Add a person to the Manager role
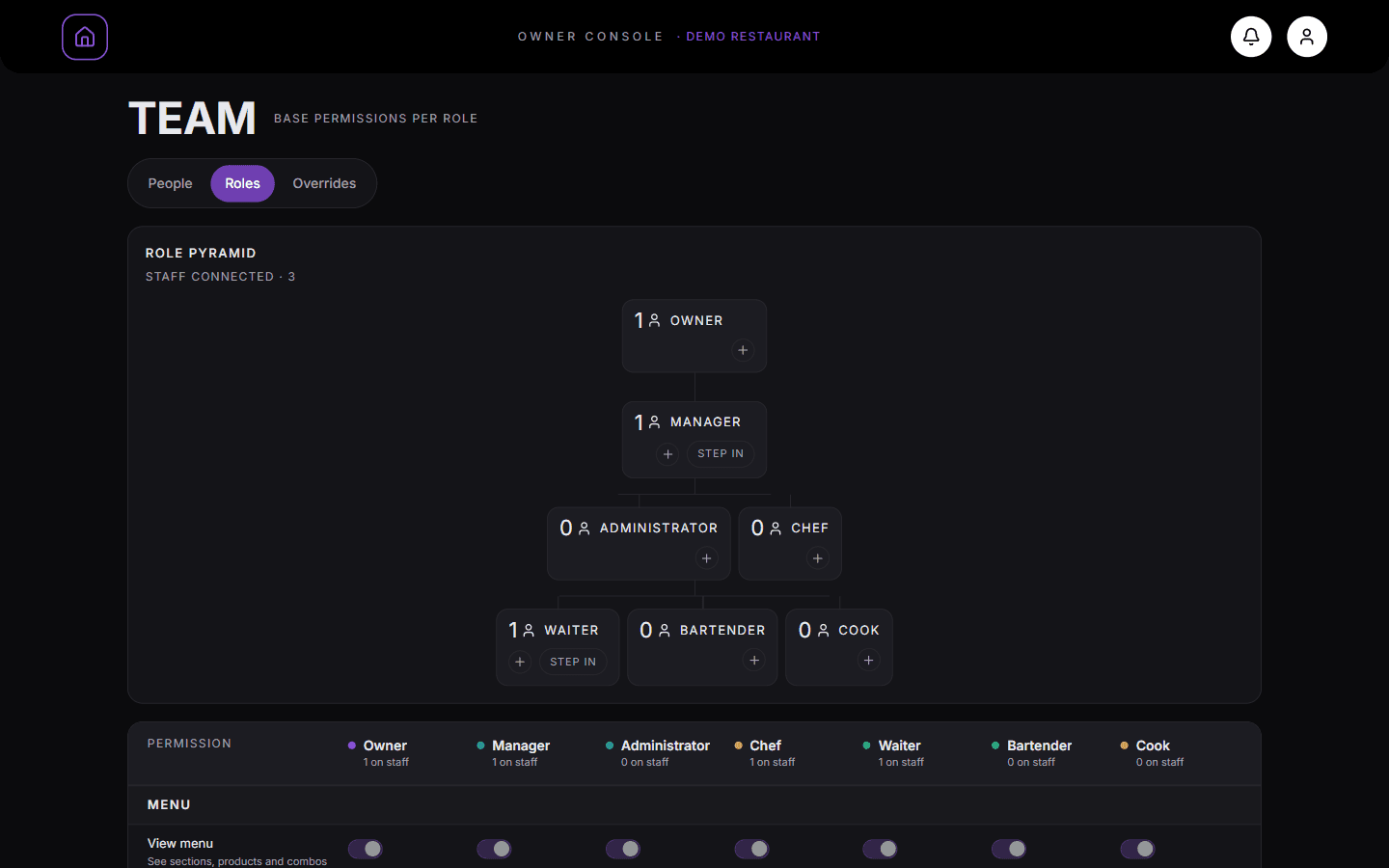The image size is (1389, 868). (x=667, y=454)
